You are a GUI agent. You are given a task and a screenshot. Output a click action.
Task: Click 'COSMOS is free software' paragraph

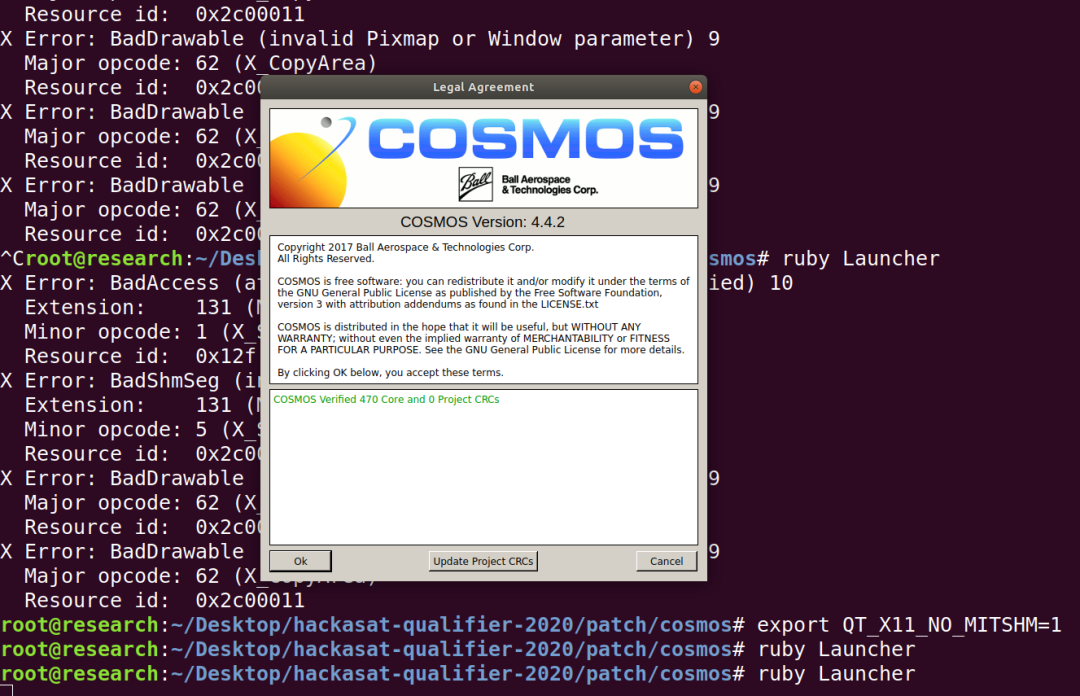pyautogui.click(x=483, y=292)
